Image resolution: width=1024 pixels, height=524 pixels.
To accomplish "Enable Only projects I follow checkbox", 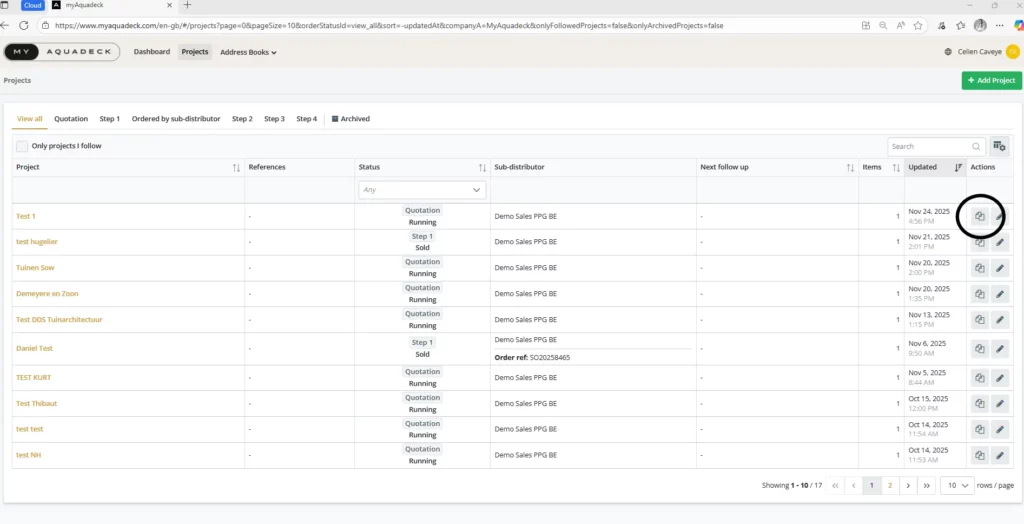I will click(x=22, y=146).
